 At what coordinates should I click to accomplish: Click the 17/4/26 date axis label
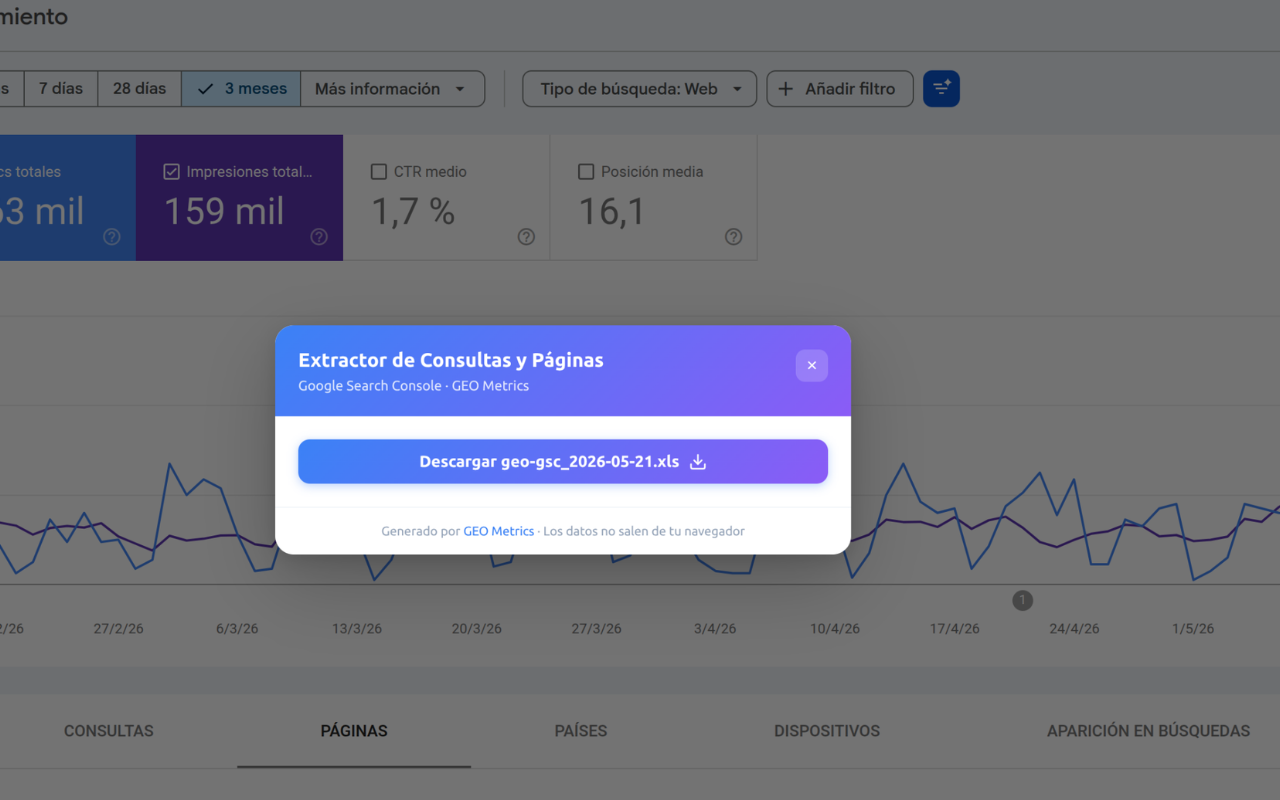pos(955,629)
